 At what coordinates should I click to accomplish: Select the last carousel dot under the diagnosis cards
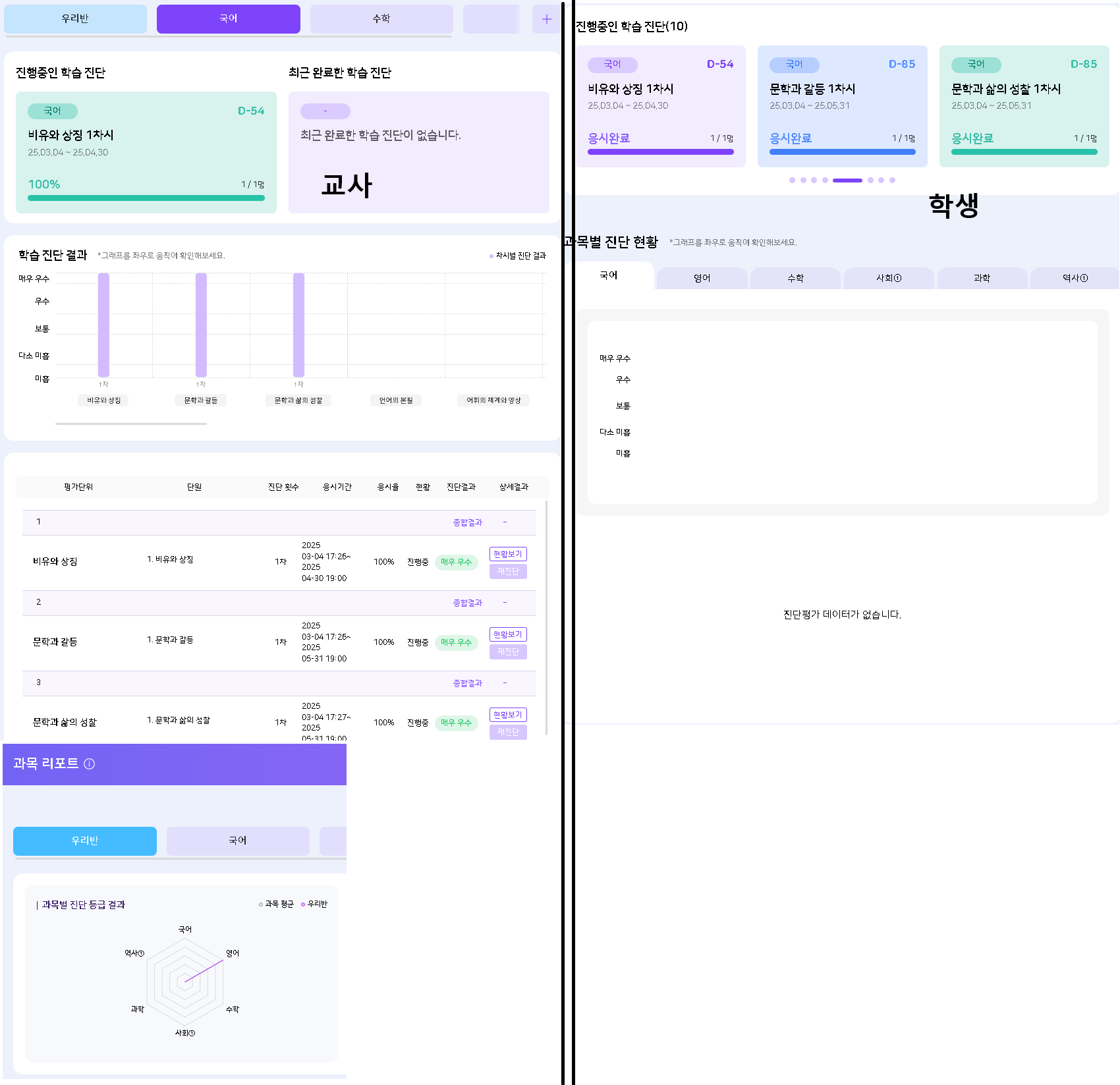tap(892, 180)
